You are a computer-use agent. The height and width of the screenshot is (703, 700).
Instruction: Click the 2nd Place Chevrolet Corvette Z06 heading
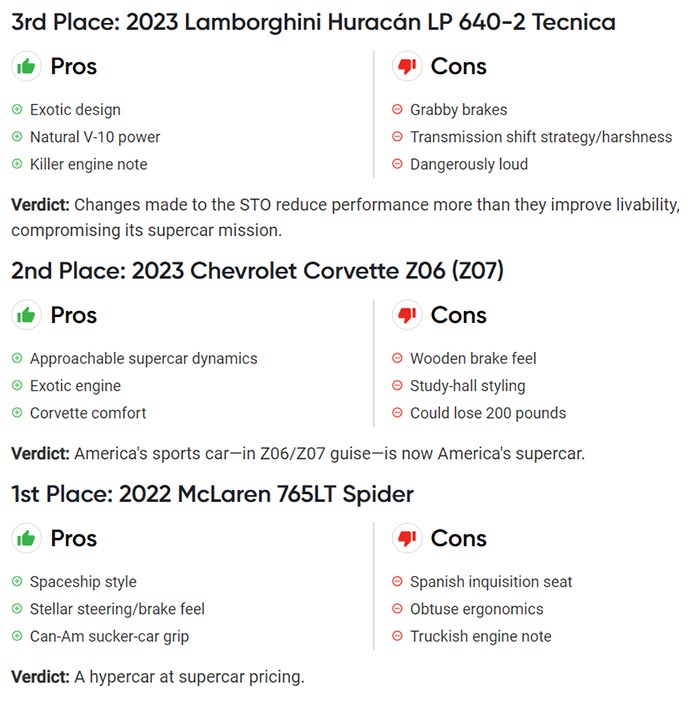257,271
